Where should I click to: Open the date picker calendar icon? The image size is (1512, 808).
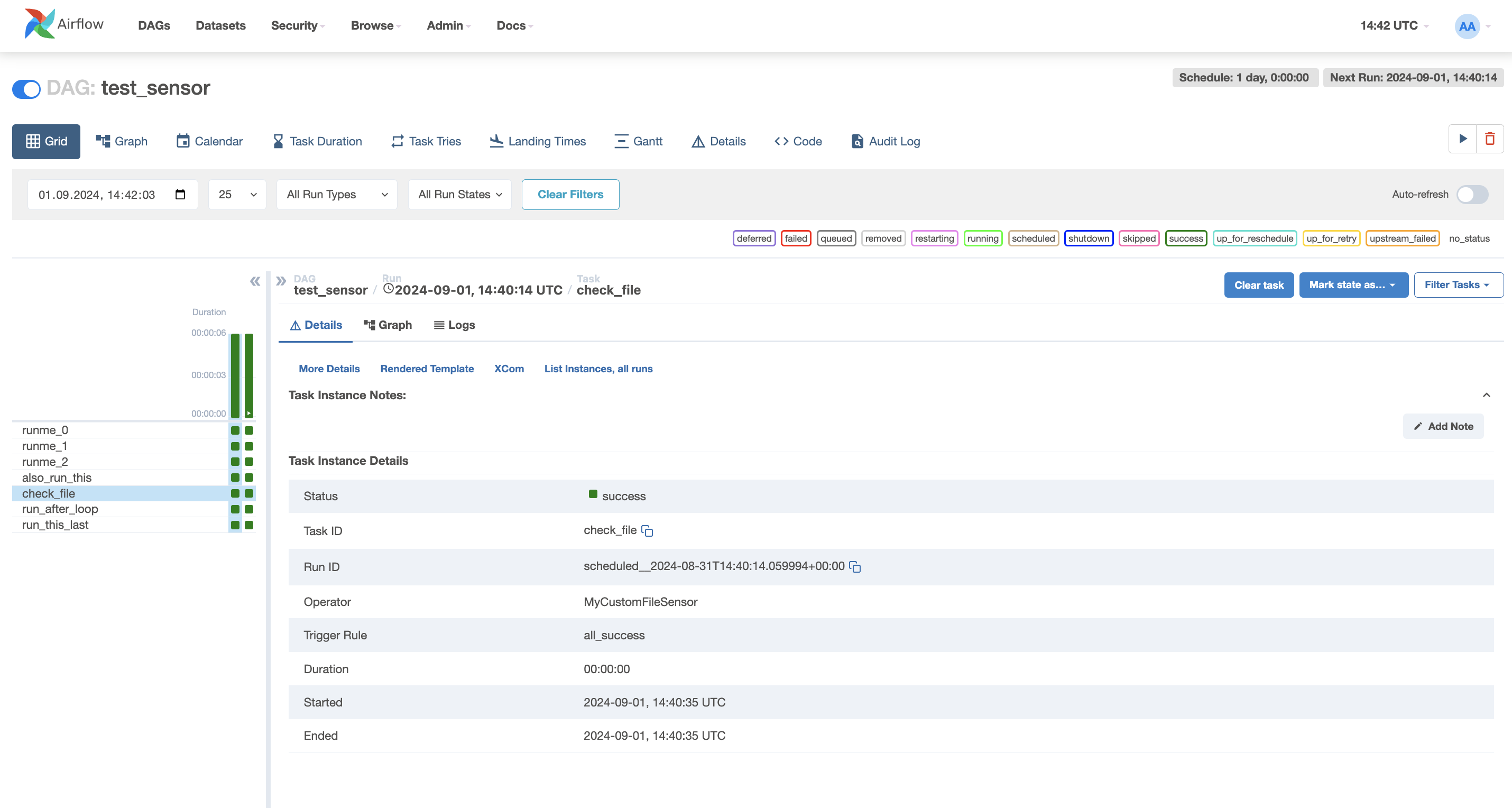(181, 195)
